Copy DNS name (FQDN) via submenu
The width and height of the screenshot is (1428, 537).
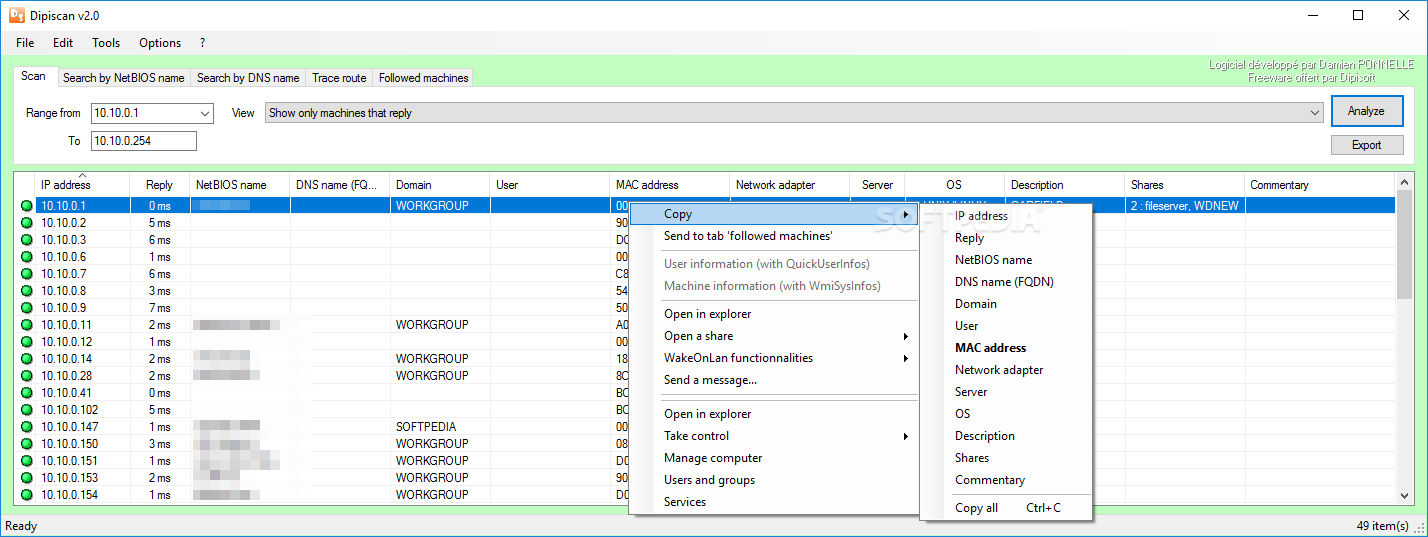(x=1005, y=282)
